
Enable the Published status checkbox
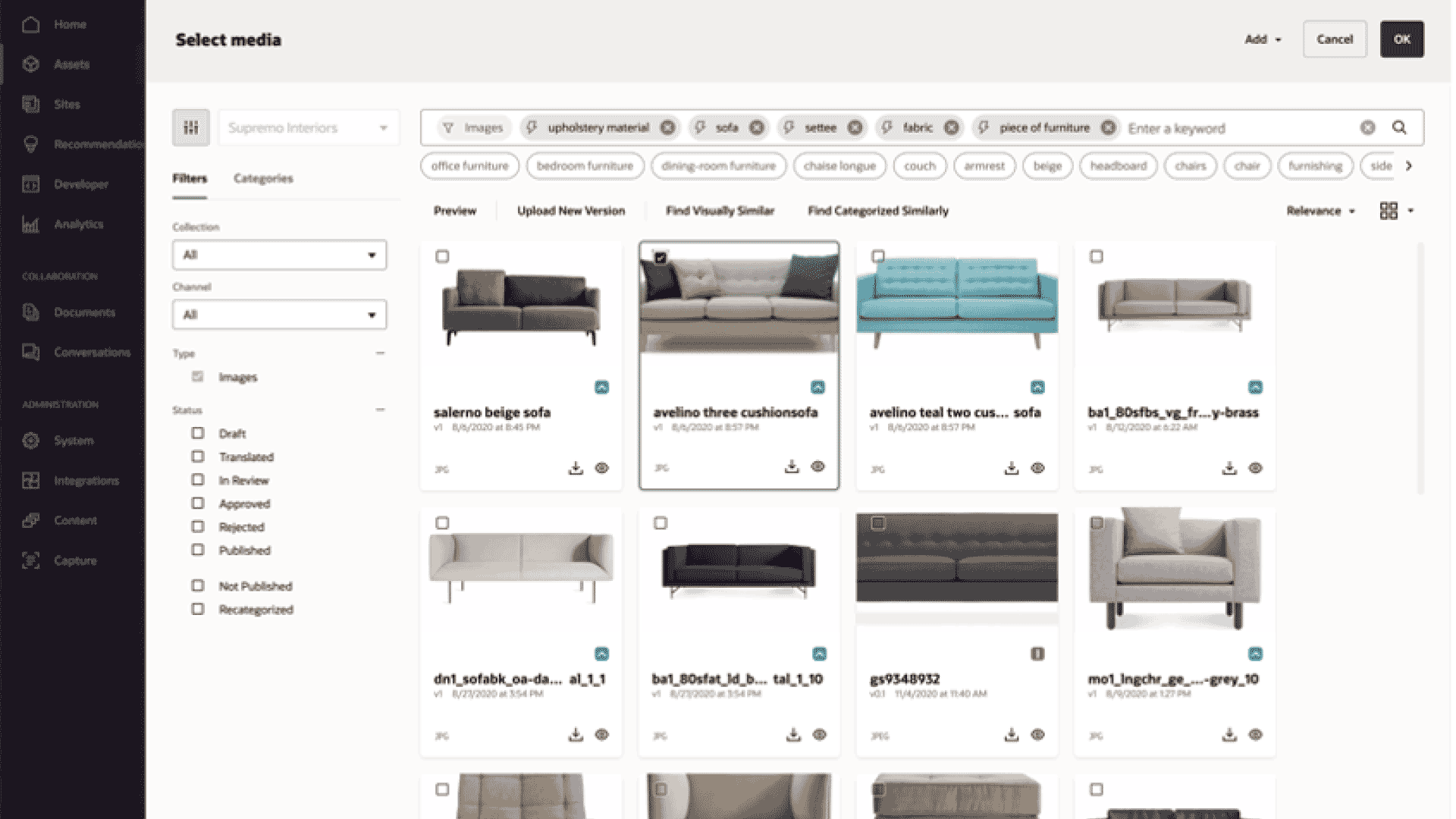click(x=198, y=550)
